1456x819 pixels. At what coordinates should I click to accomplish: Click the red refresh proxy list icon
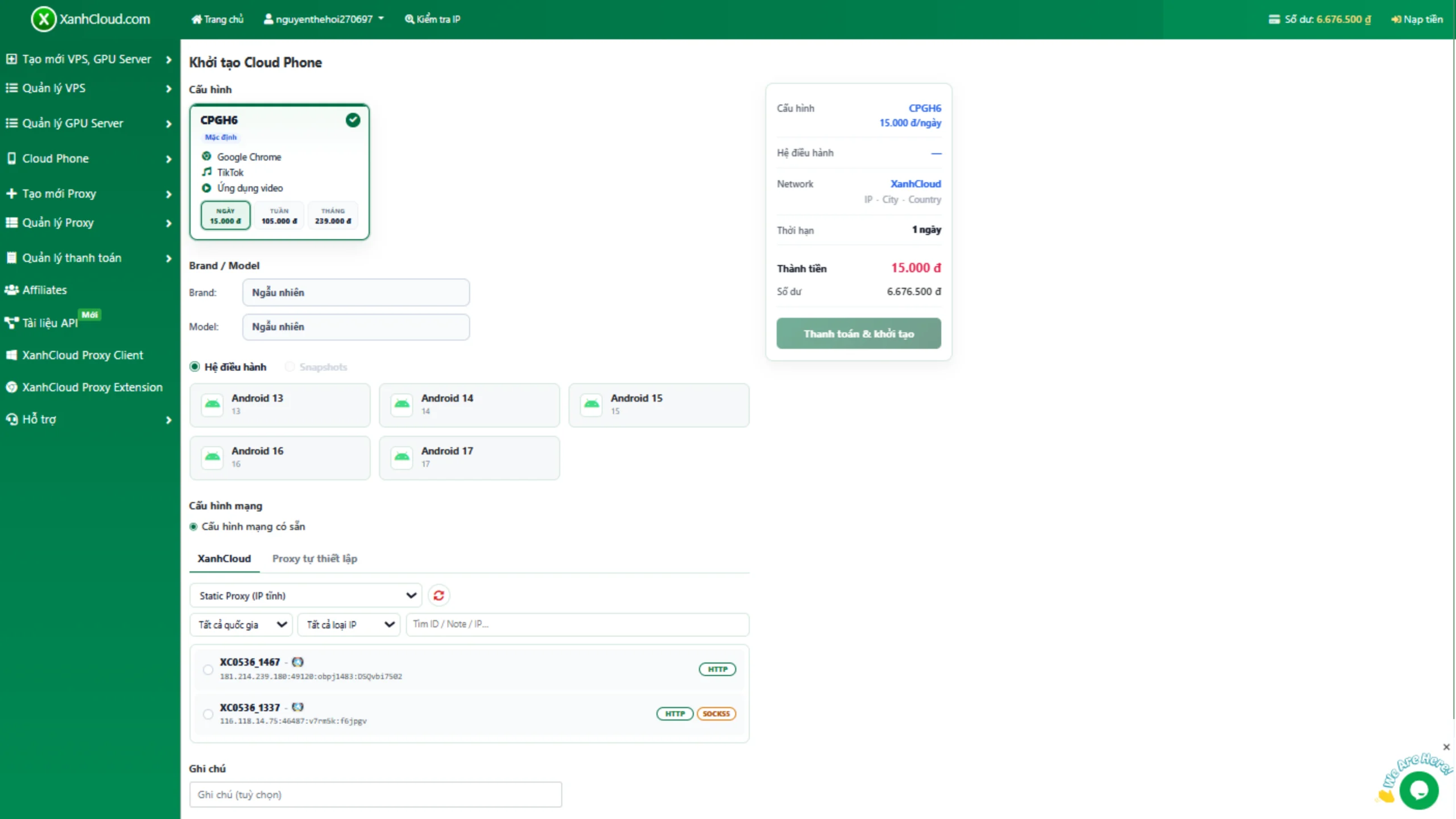[439, 595]
